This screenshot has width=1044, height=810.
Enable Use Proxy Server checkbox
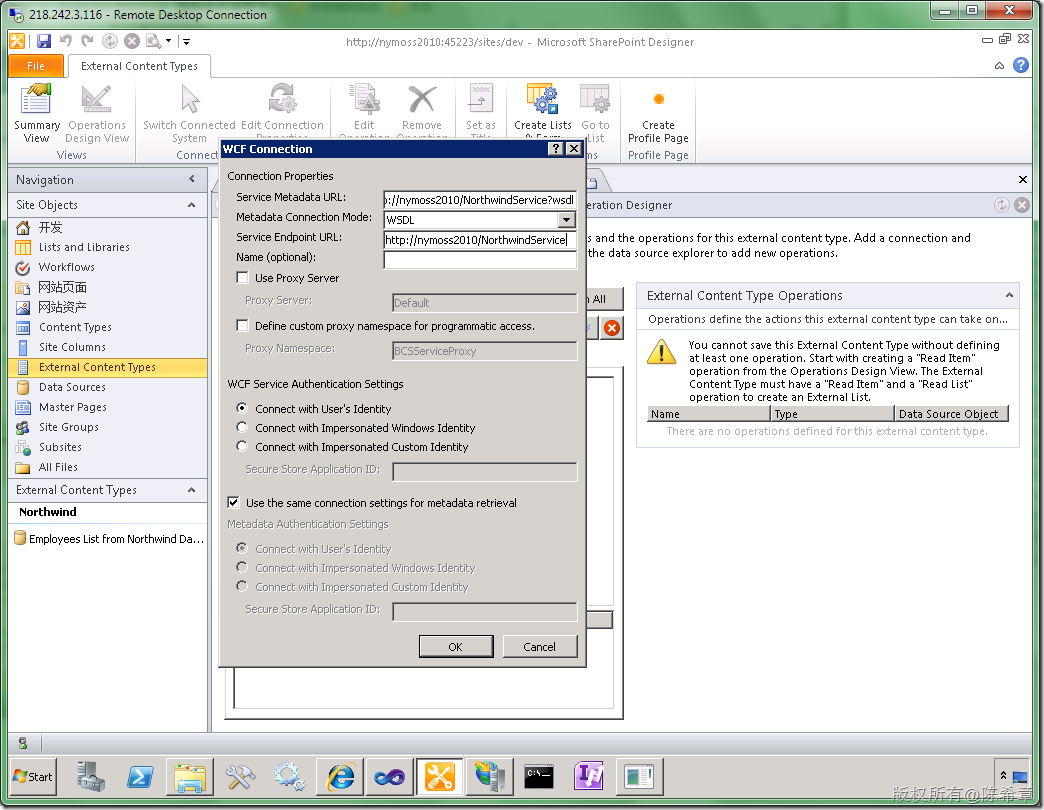tap(242, 278)
